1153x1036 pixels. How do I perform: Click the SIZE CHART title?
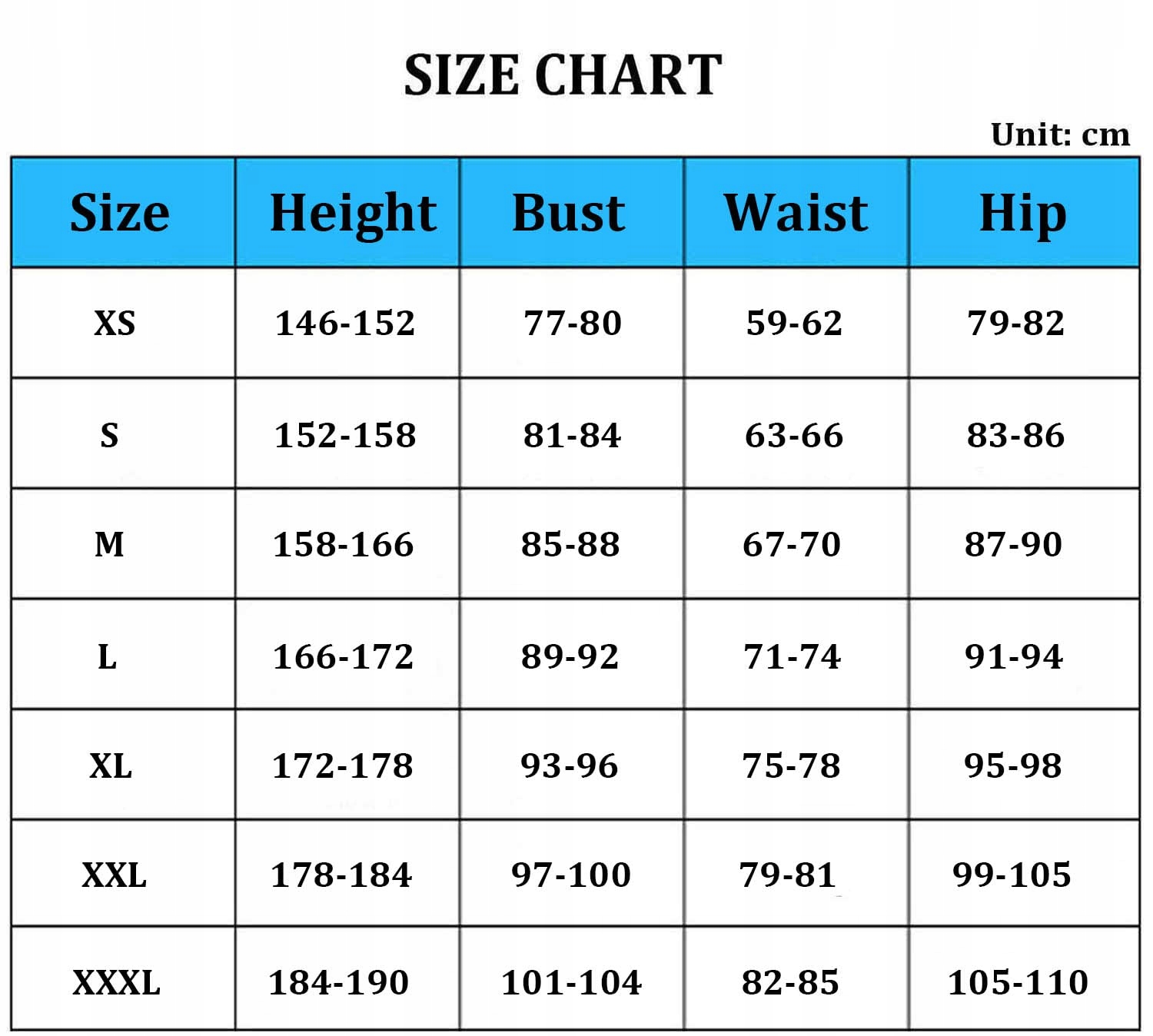pyautogui.click(x=563, y=75)
